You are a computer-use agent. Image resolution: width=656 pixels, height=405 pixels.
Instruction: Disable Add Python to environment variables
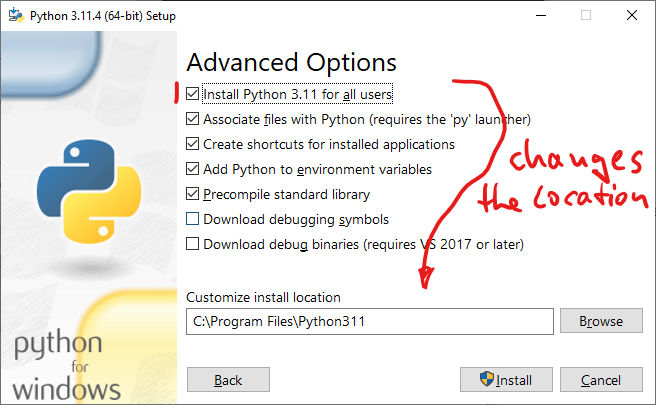193,169
